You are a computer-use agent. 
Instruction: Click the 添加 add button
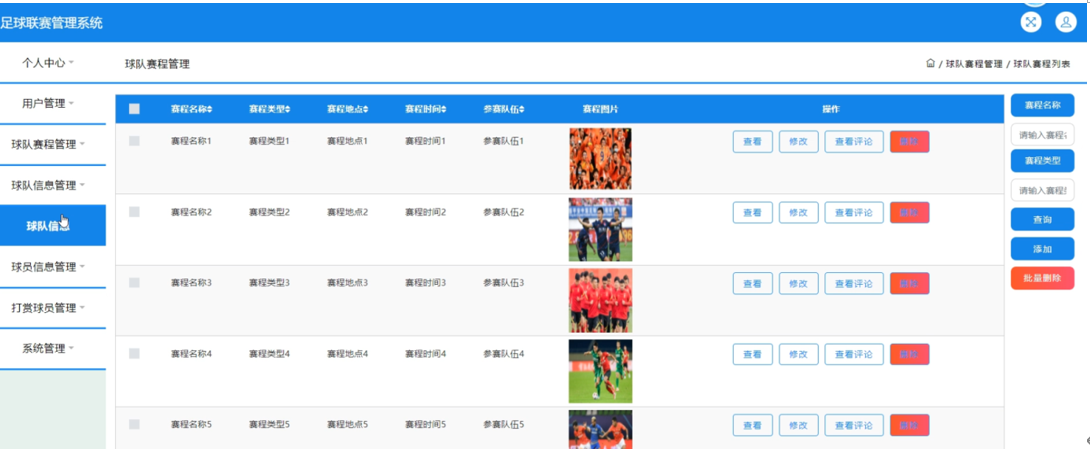tap(1042, 249)
